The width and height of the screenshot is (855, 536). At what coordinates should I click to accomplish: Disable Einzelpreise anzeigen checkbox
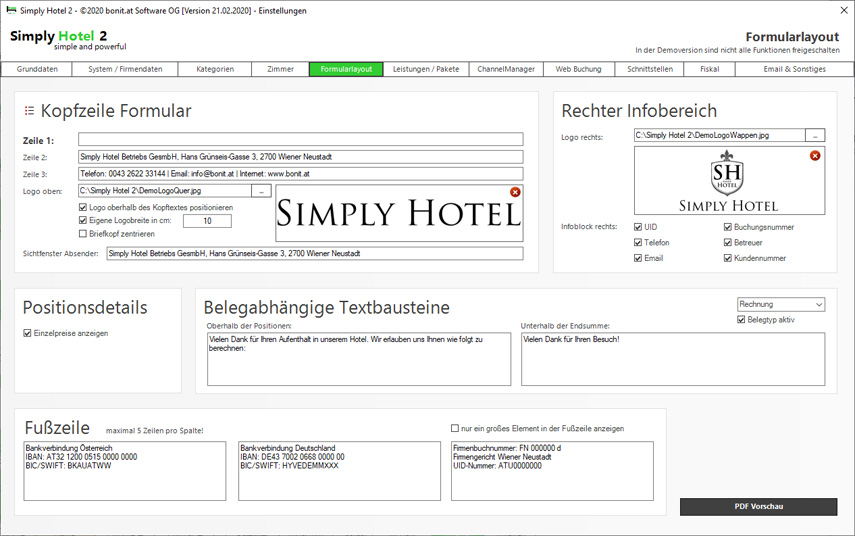(28, 333)
